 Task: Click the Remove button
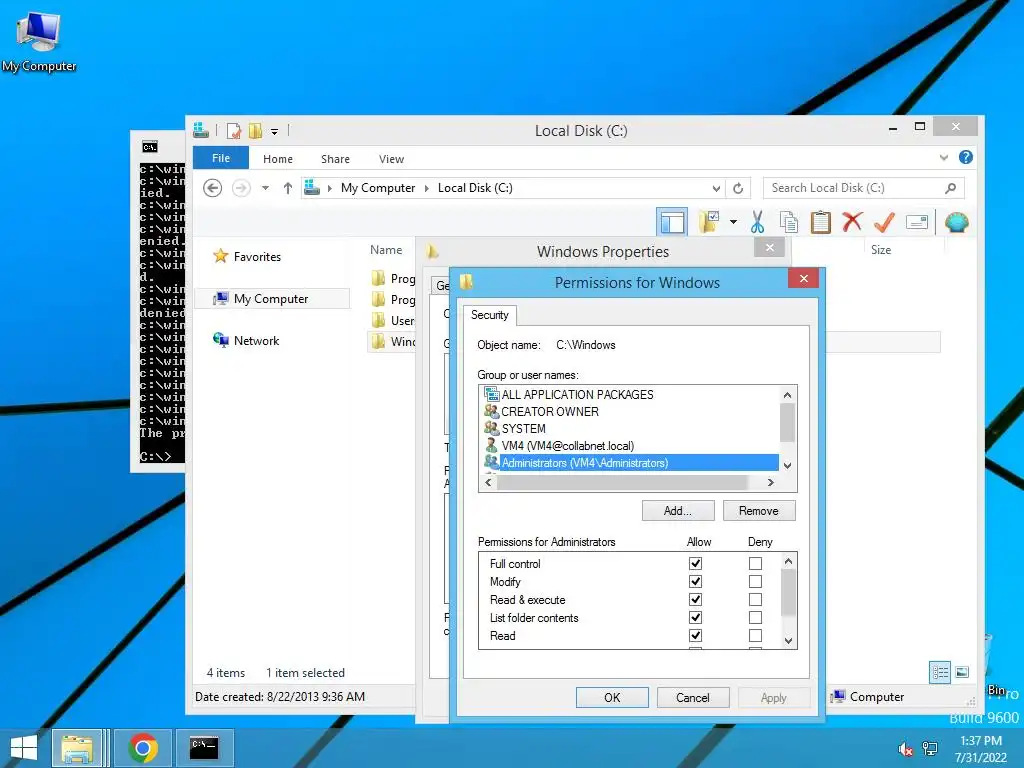(x=759, y=511)
